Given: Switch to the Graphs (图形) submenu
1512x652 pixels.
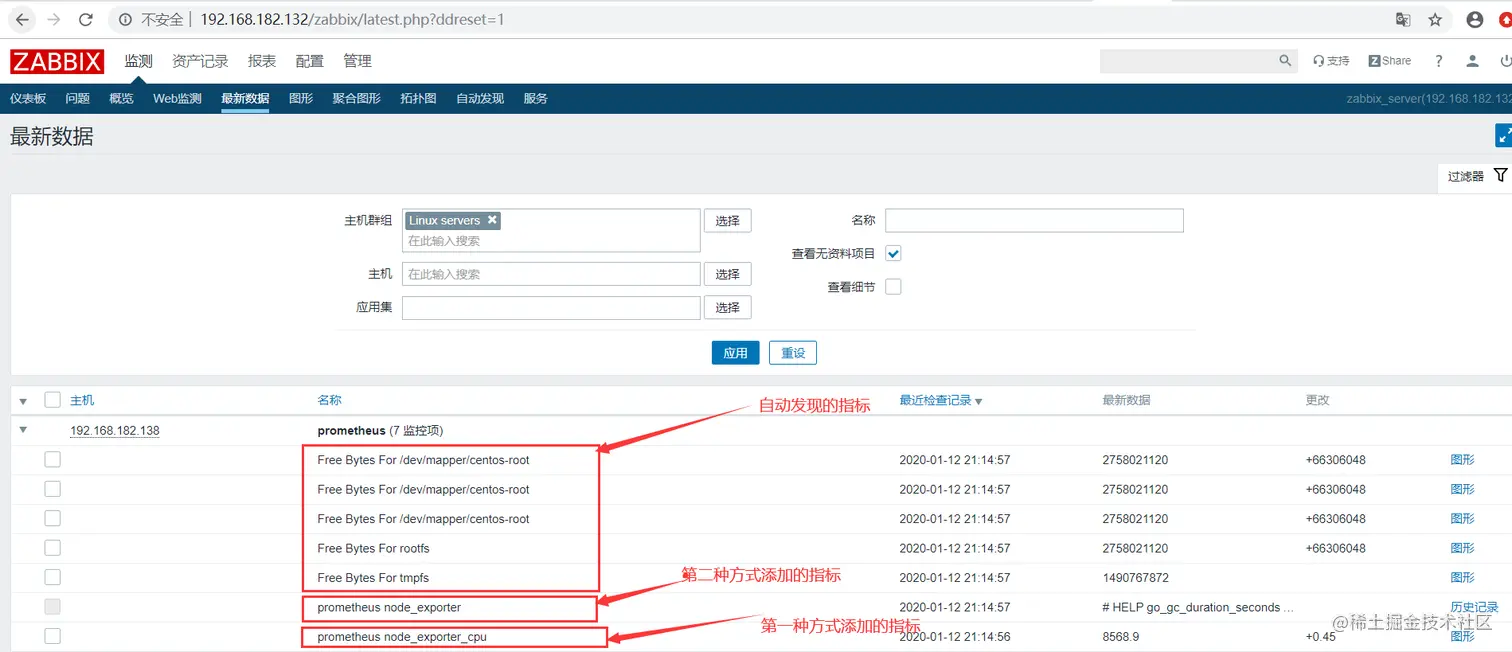Looking at the screenshot, I should pyautogui.click(x=301, y=98).
